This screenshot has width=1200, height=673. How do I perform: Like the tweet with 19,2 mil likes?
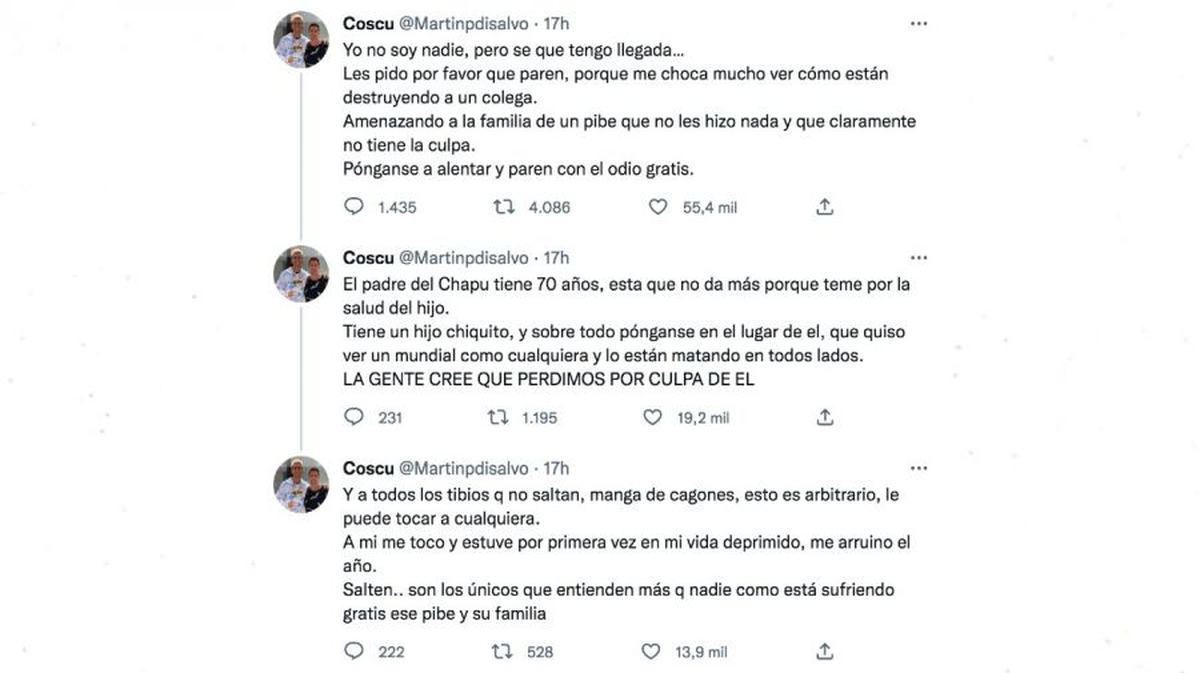click(652, 418)
